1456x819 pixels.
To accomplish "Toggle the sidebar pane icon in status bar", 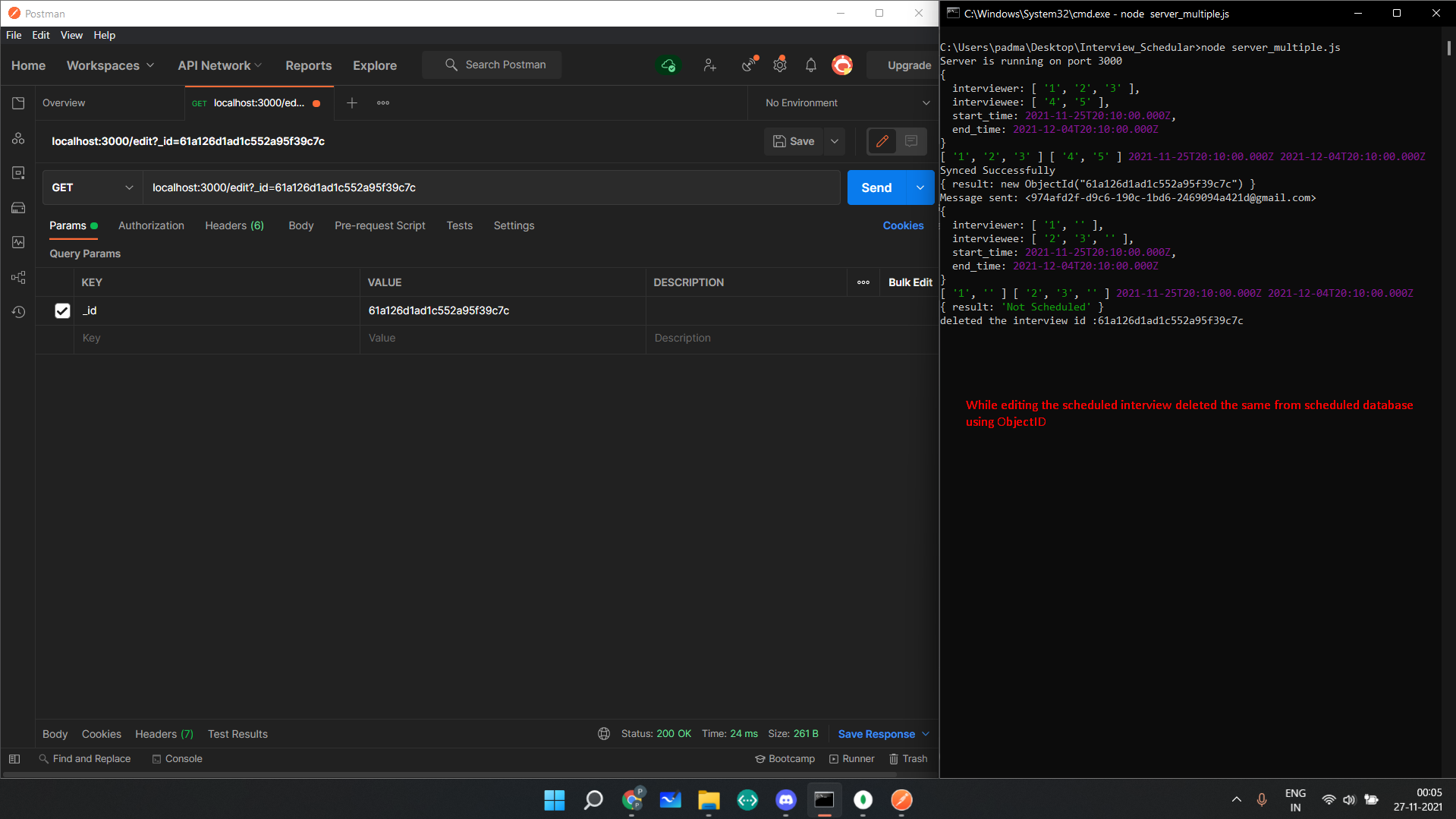I will (x=14, y=759).
